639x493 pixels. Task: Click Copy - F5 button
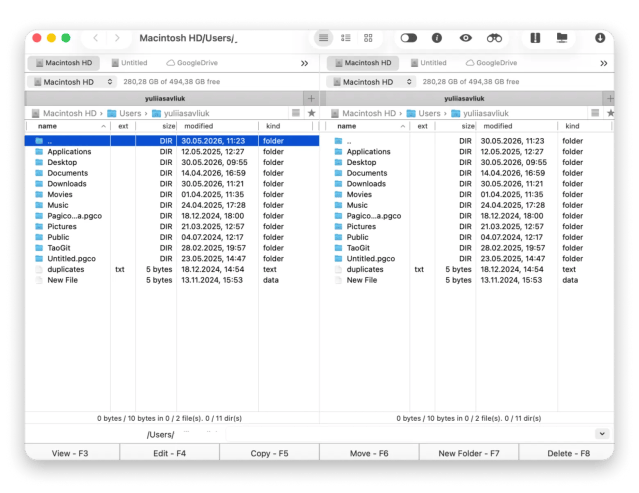click(x=269, y=453)
